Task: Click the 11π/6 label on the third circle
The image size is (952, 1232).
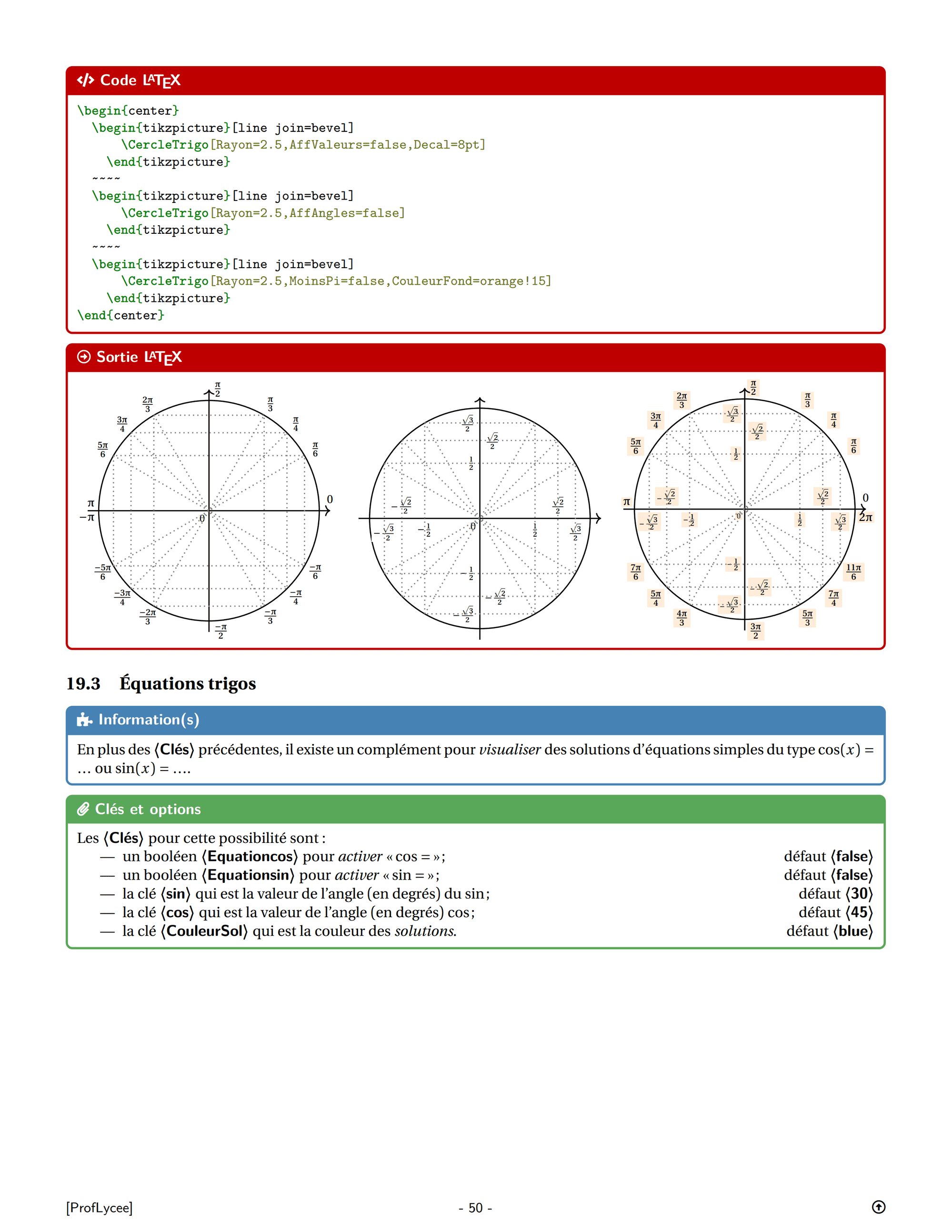Action: [853, 572]
